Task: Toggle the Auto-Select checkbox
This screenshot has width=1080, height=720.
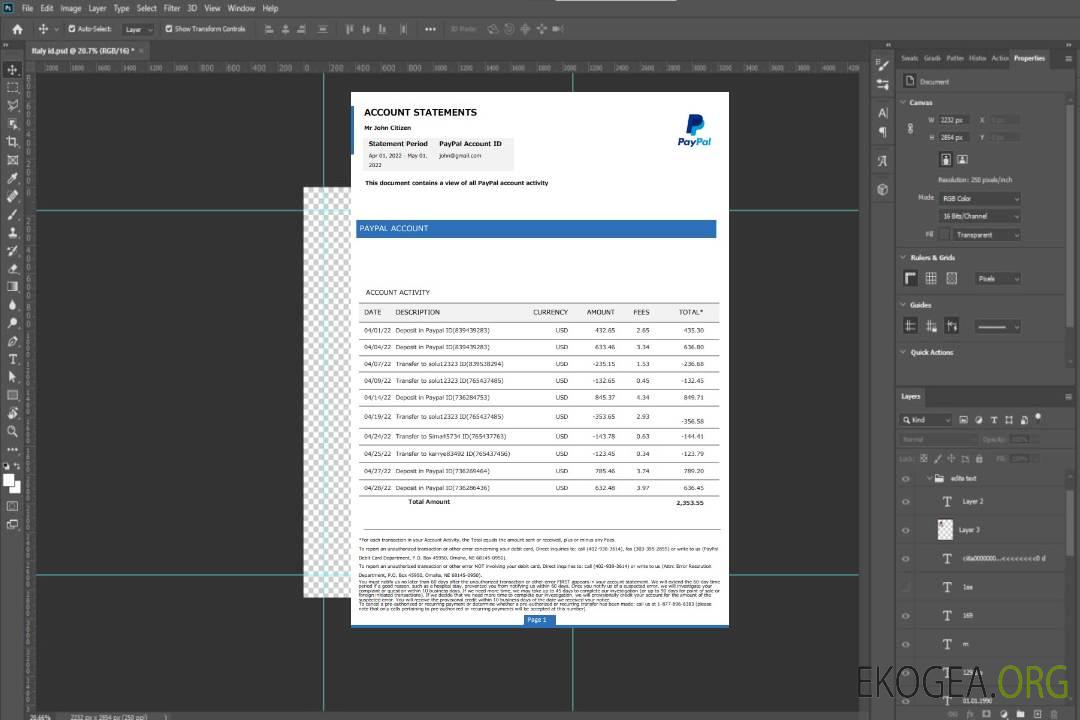Action: click(71, 29)
